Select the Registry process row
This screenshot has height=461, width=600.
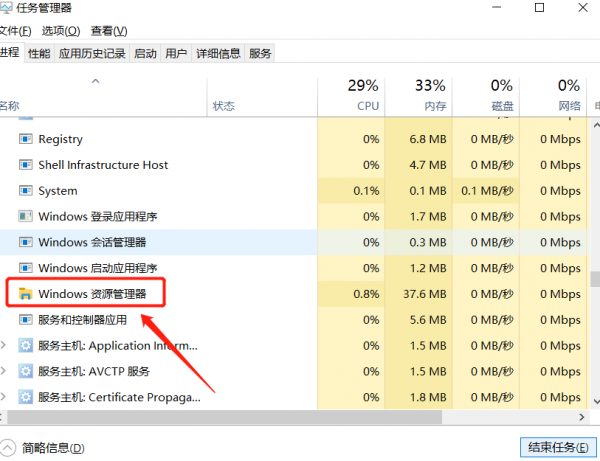coord(293,139)
